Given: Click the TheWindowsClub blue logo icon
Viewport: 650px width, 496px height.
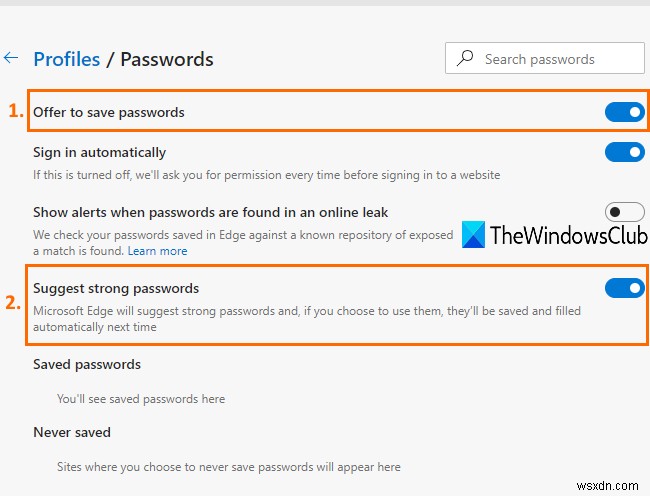Looking at the screenshot, I should click(474, 235).
